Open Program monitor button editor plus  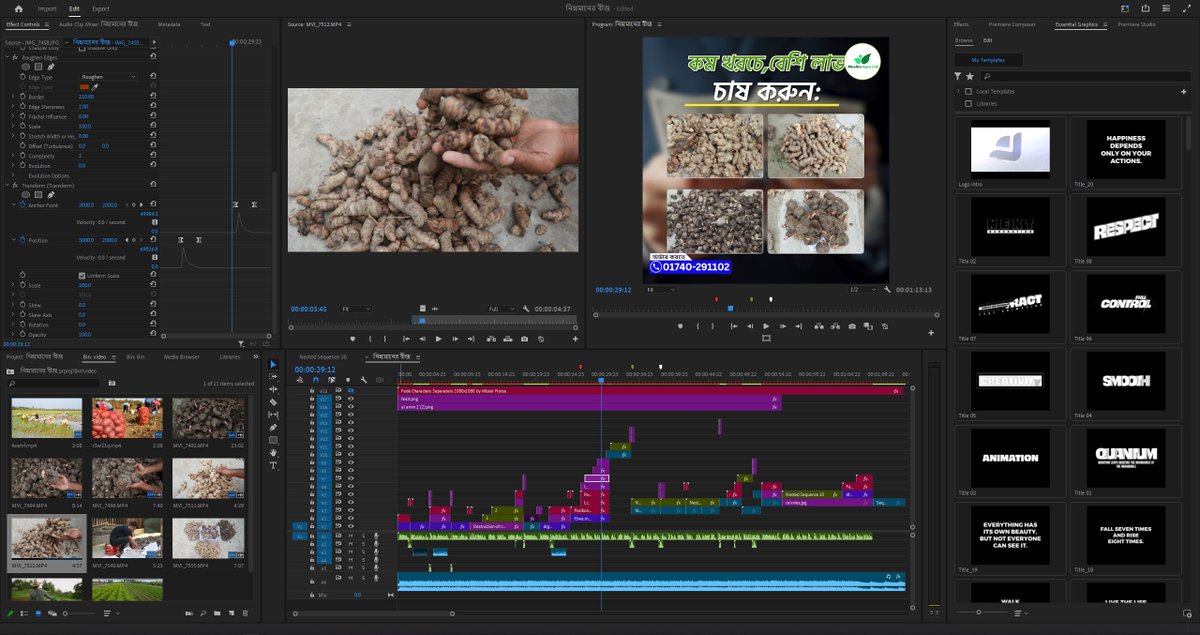click(x=931, y=332)
